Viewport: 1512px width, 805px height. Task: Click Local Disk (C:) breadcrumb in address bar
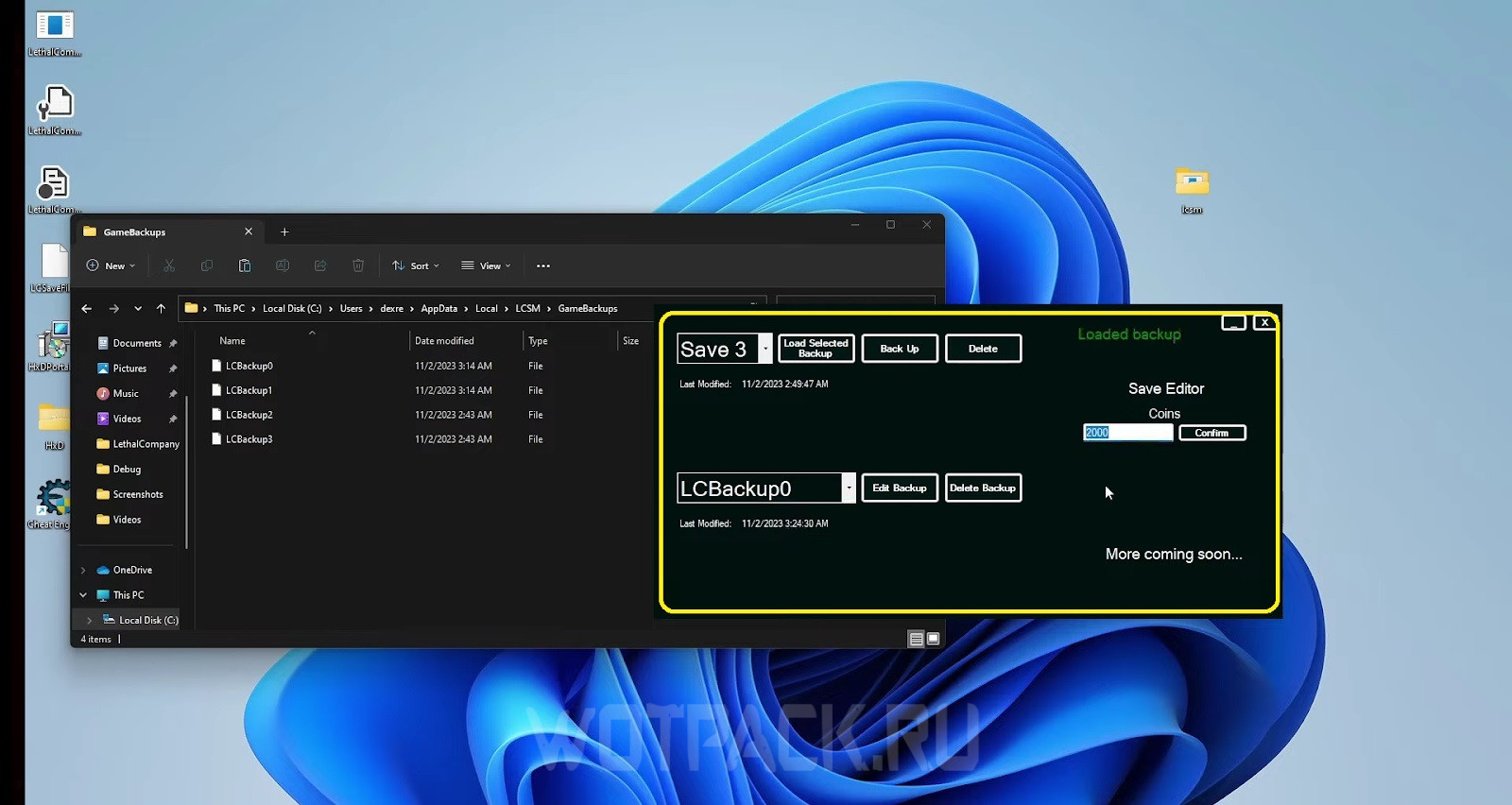[292, 308]
